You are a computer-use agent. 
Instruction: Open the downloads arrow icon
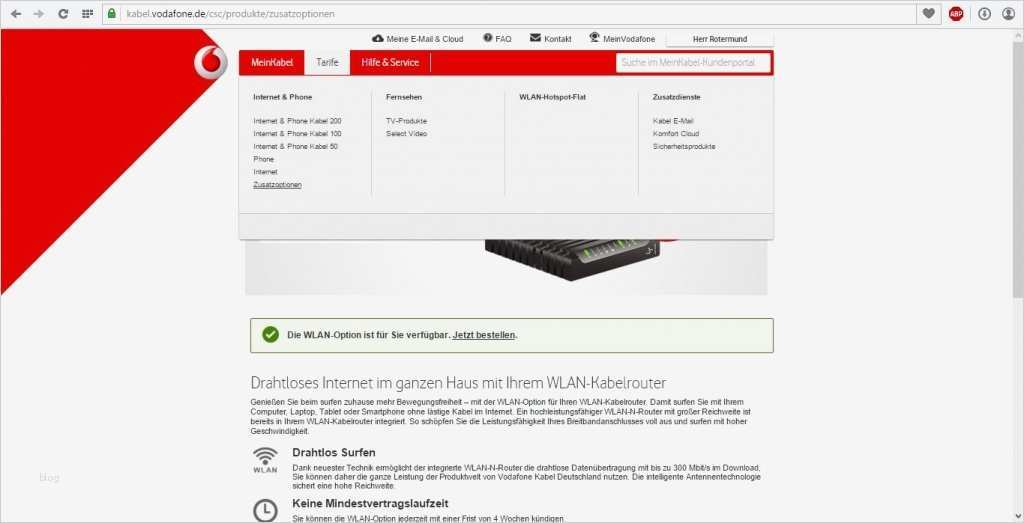tap(984, 13)
